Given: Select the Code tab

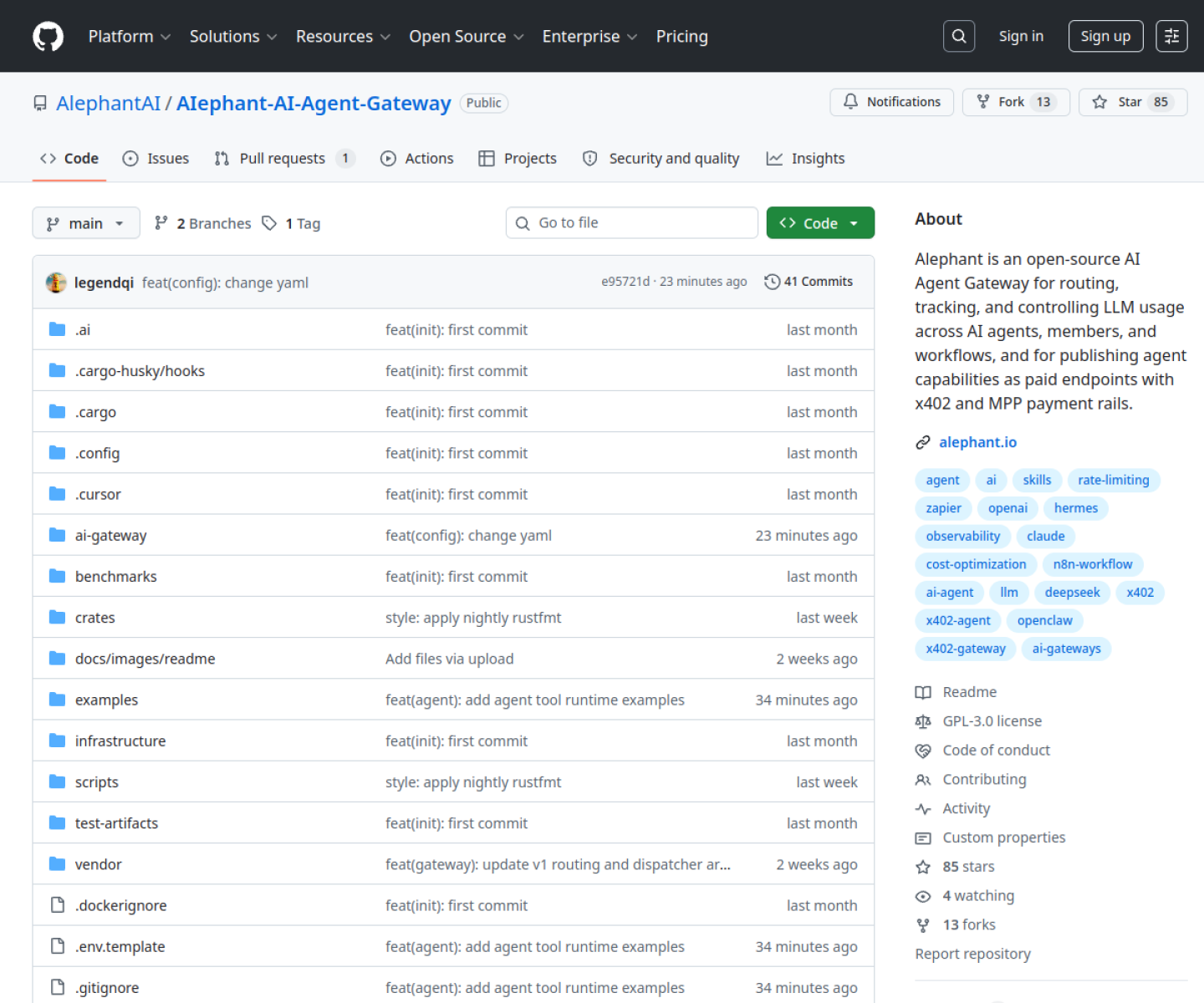Looking at the screenshot, I should click(69, 158).
